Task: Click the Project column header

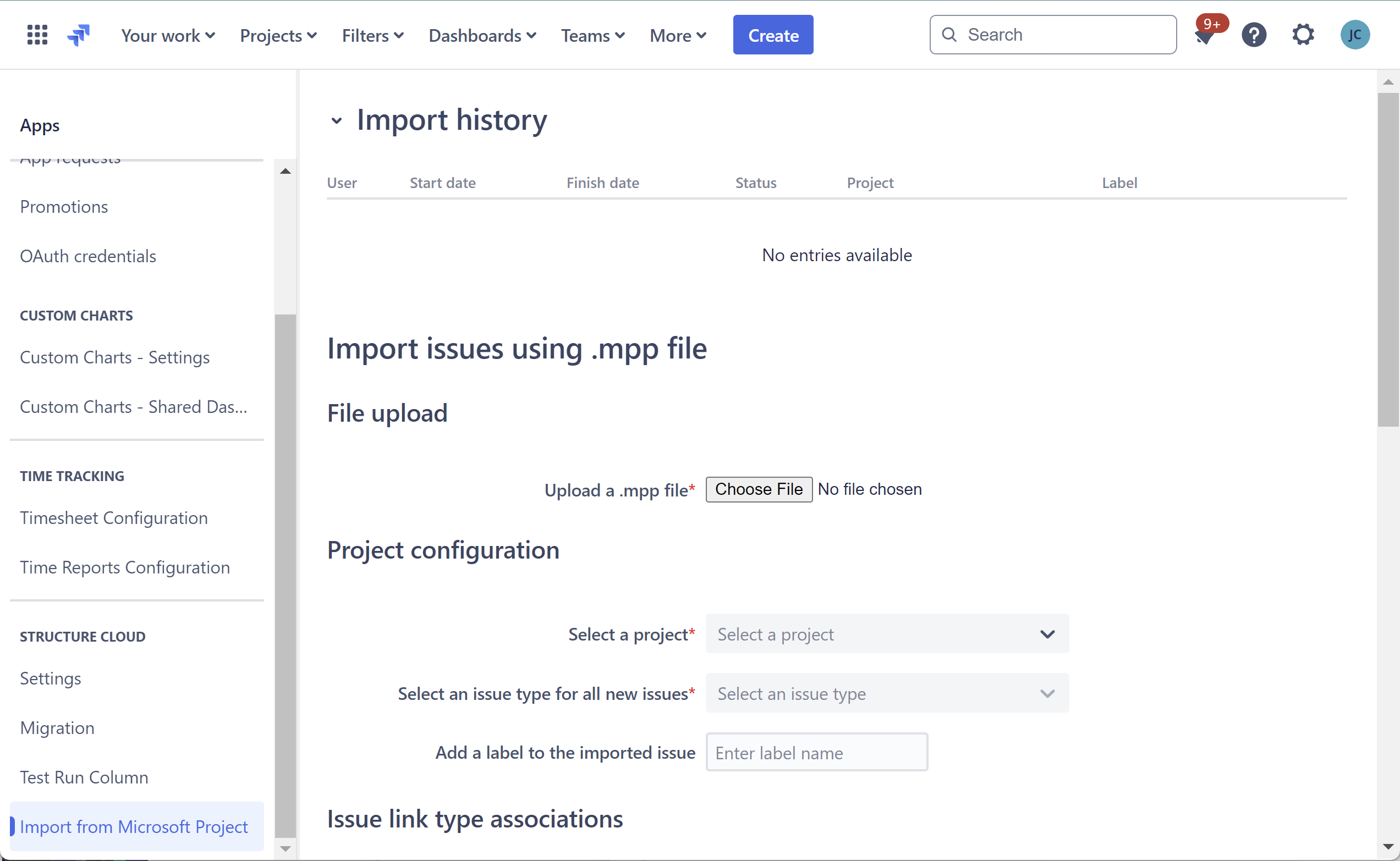Action: pos(870,183)
